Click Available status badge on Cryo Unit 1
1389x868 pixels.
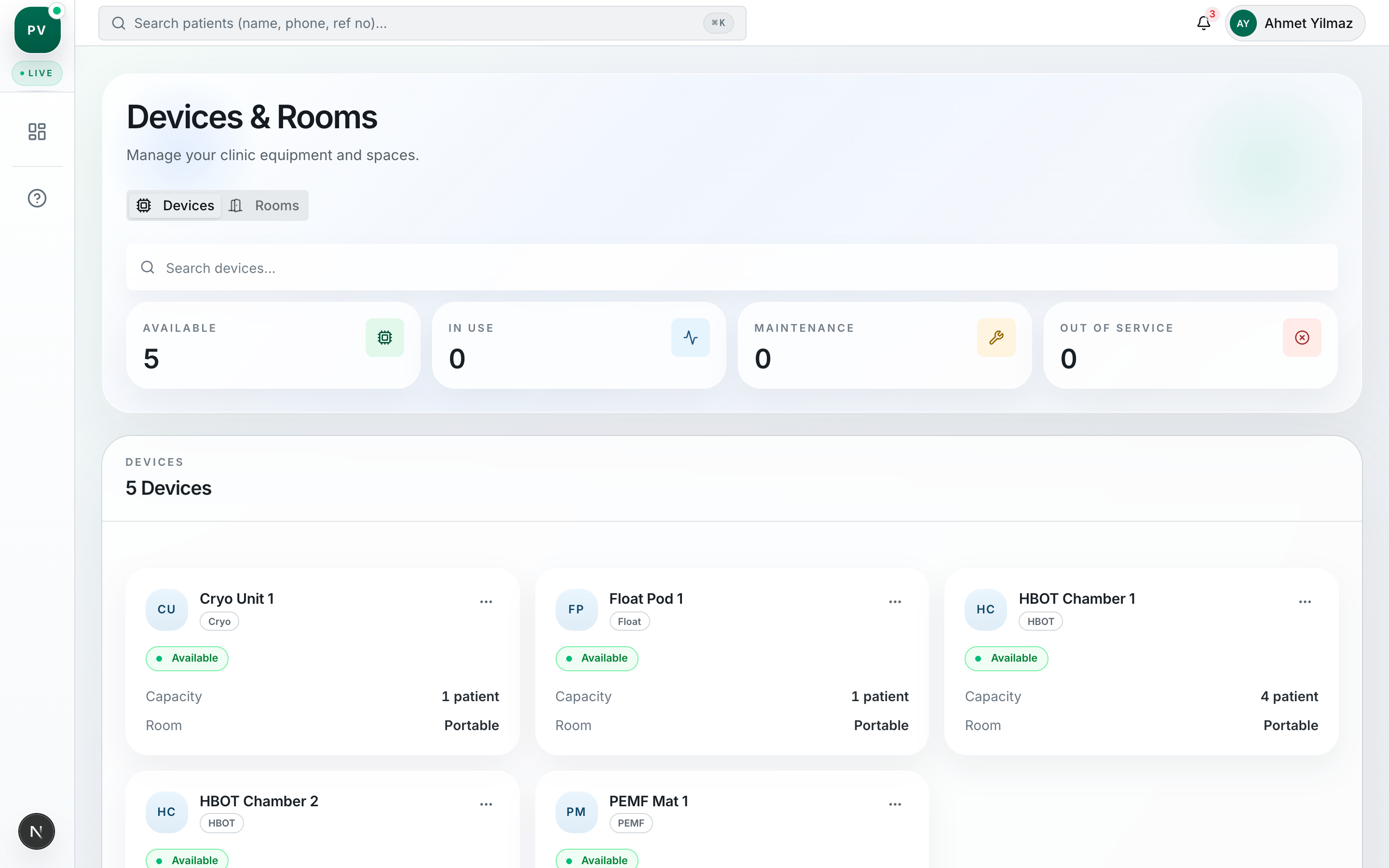point(187,658)
